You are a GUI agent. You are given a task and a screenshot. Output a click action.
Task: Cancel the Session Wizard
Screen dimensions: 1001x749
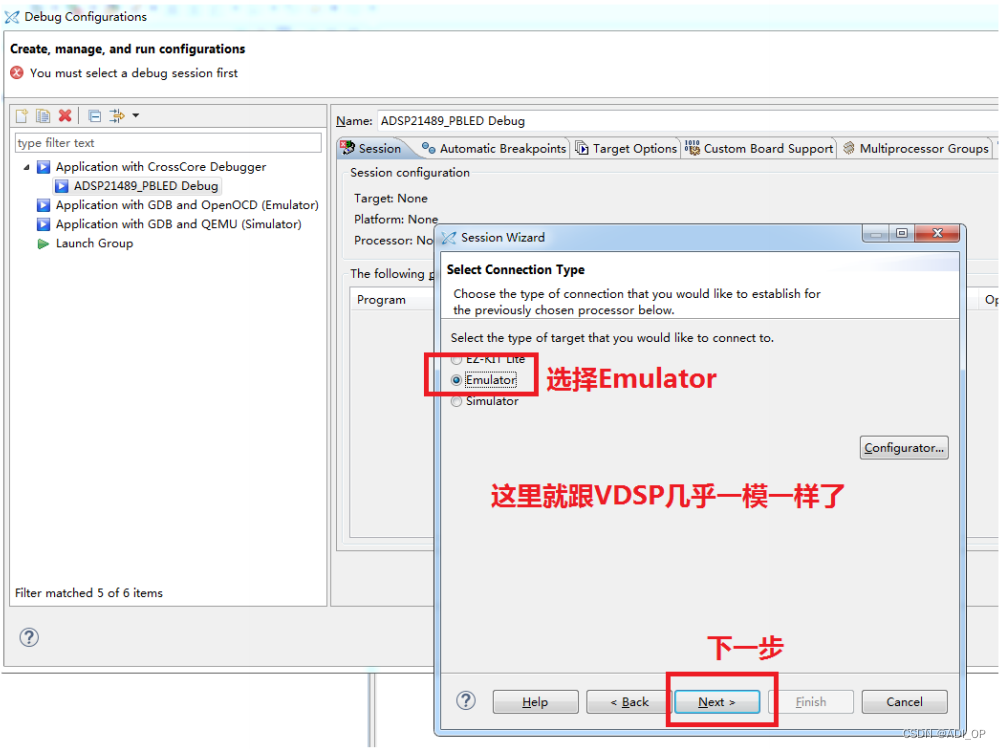click(x=904, y=702)
